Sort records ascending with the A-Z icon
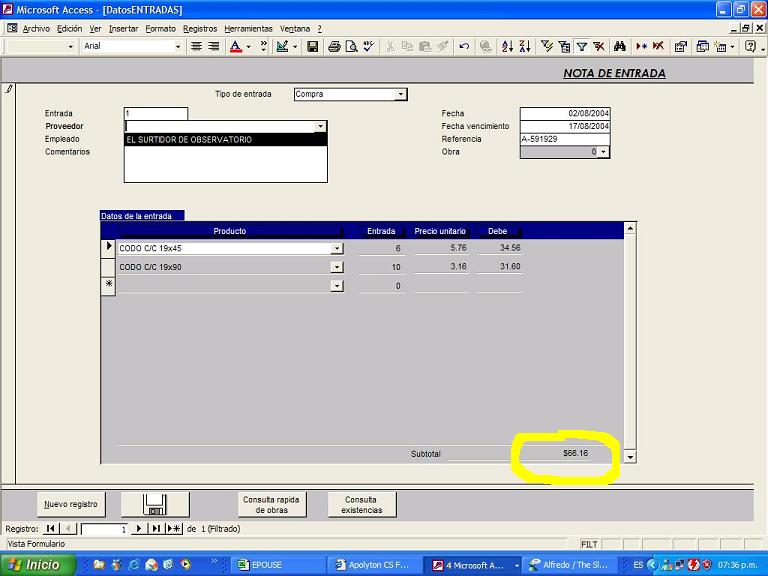768x576 pixels. pos(506,46)
